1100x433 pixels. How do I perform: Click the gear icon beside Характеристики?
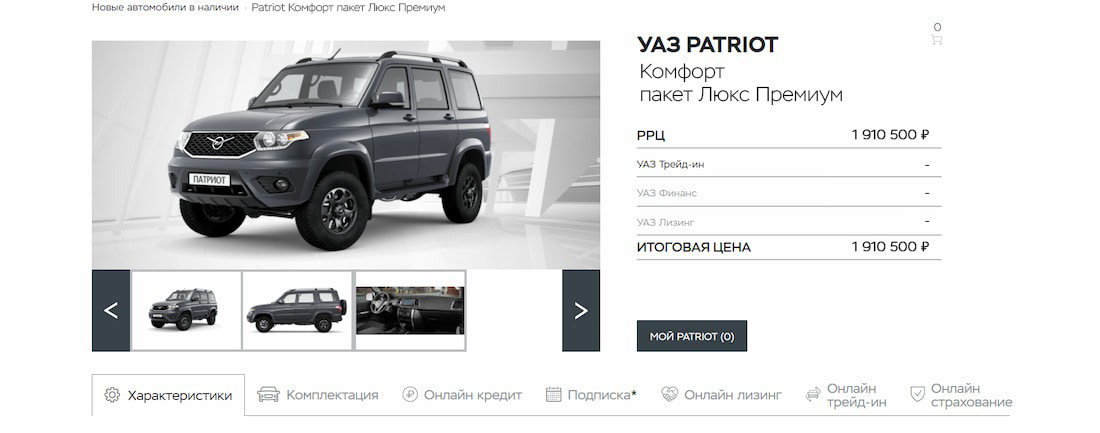tap(112, 395)
